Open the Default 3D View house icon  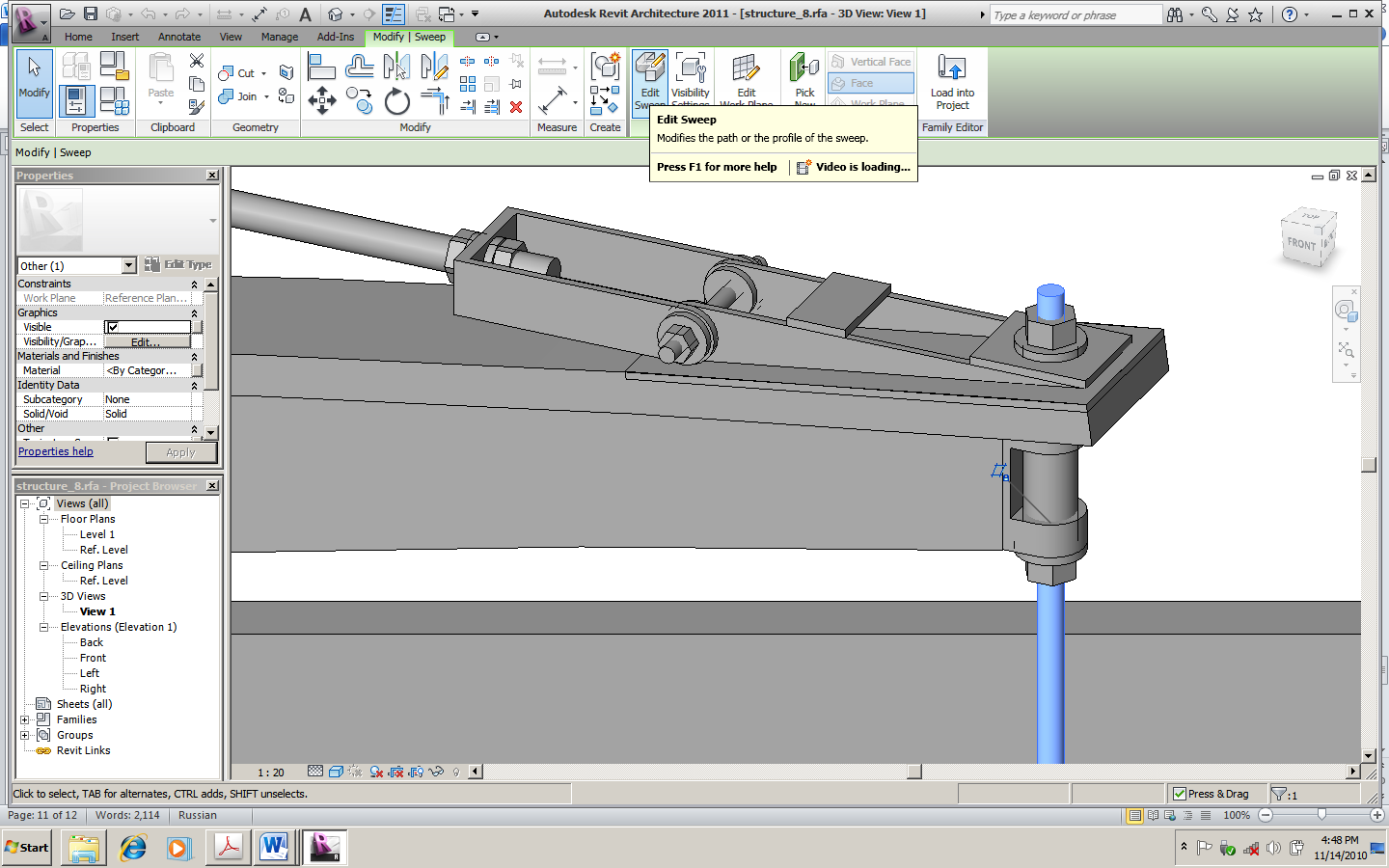[x=335, y=14]
